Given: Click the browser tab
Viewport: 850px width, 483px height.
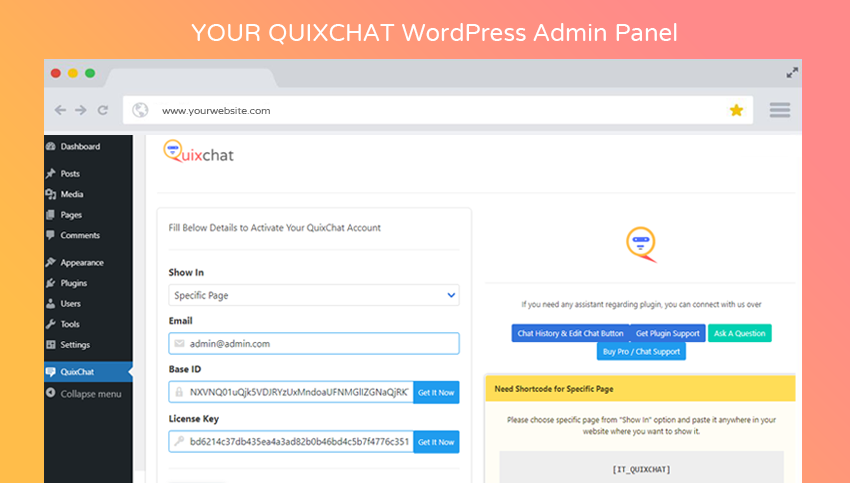Looking at the screenshot, I should click(x=190, y=78).
